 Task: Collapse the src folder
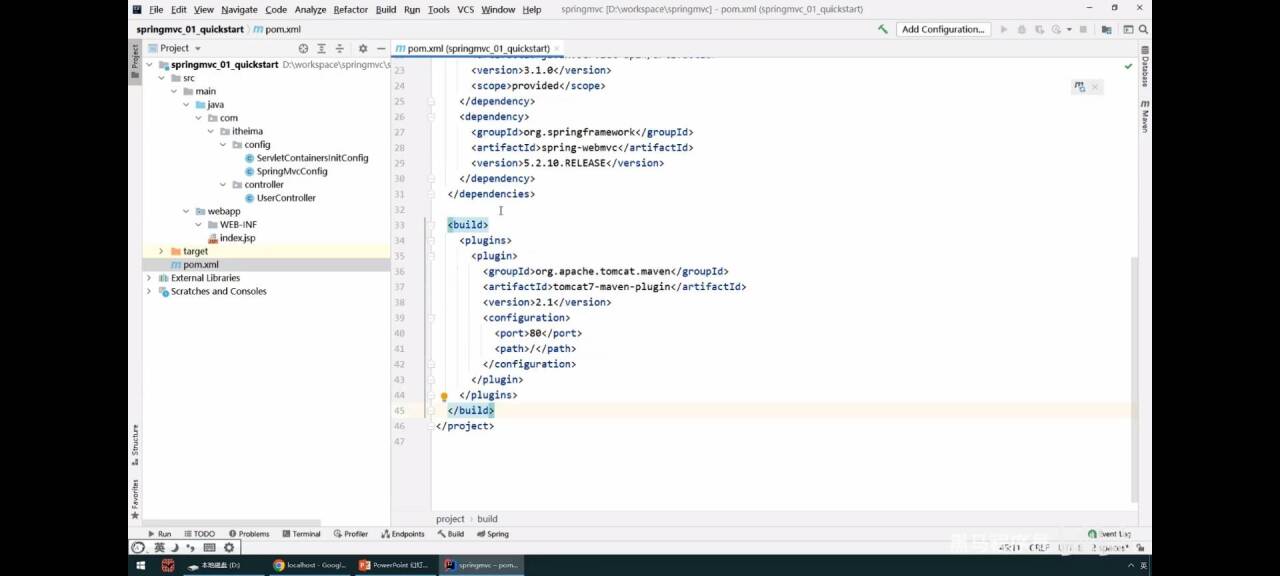[162, 78]
